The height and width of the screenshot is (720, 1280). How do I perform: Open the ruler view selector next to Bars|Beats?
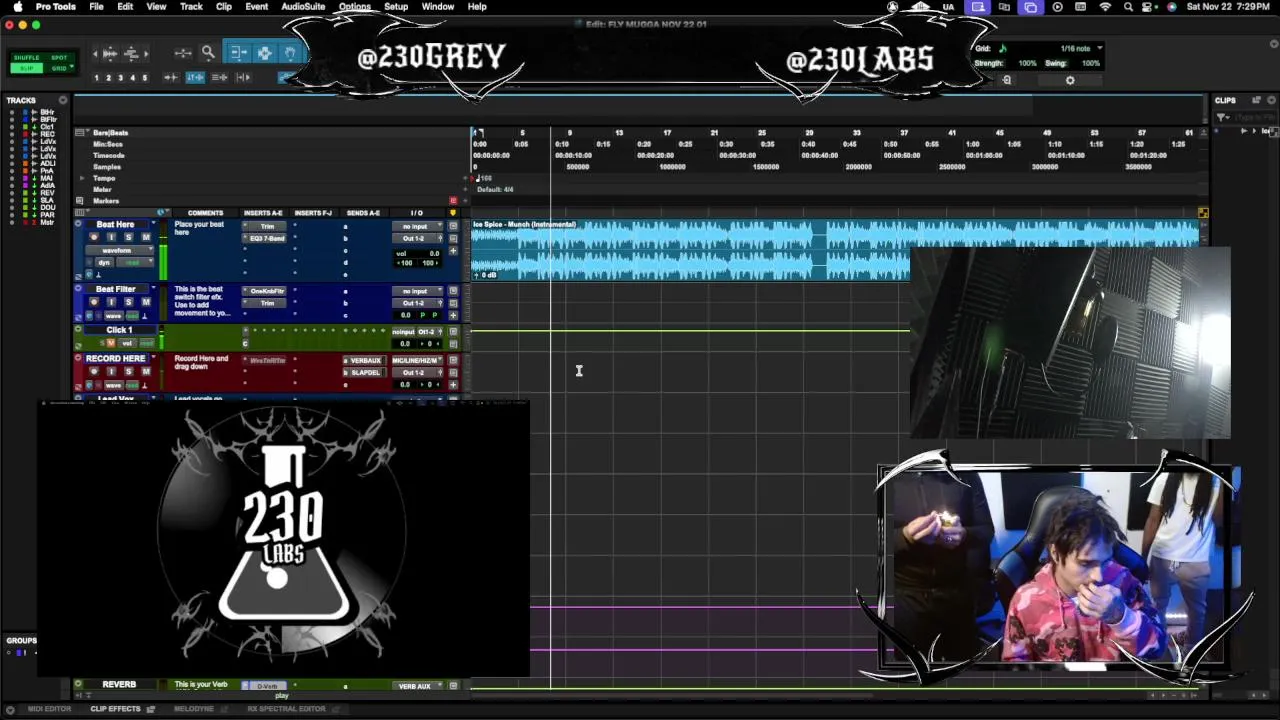[80, 132]
